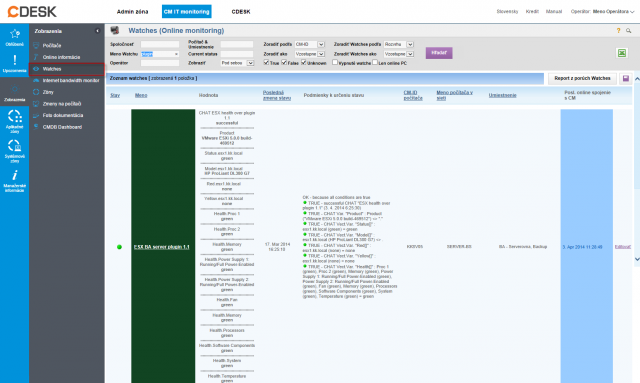The image size is (640, 383).
Task: Export watches list to Excel icon
Action: [622, 53]
